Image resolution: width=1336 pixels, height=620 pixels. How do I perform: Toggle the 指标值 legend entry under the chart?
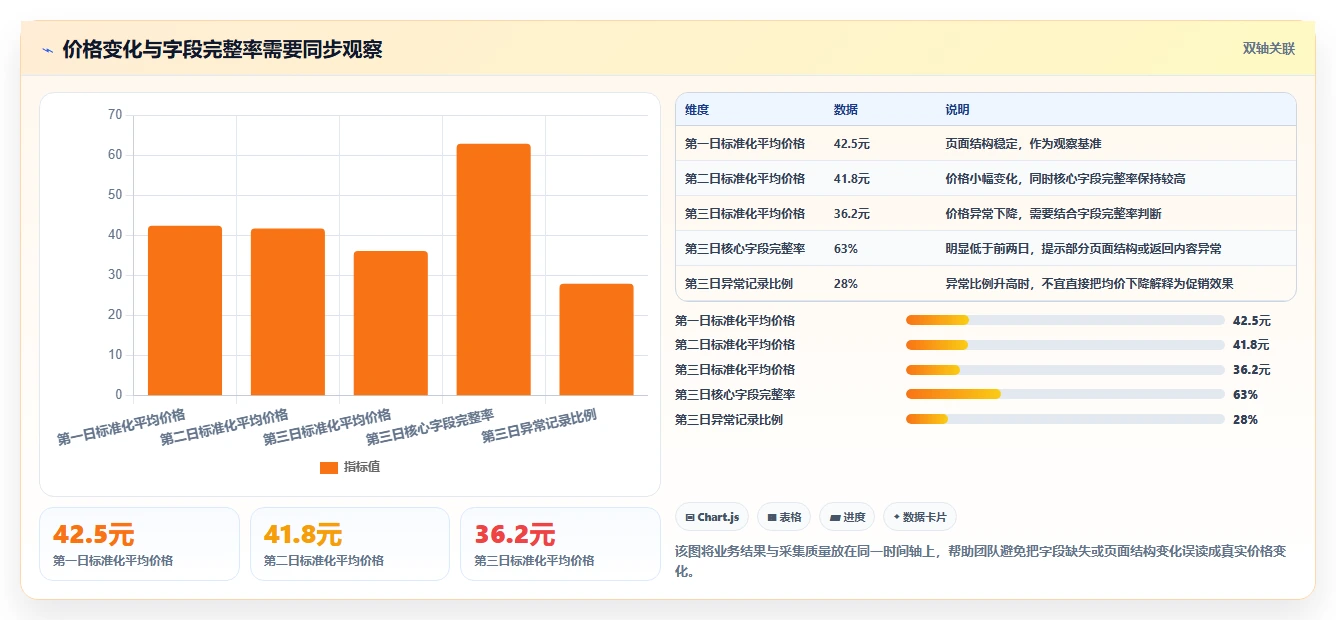click(349, 467)
